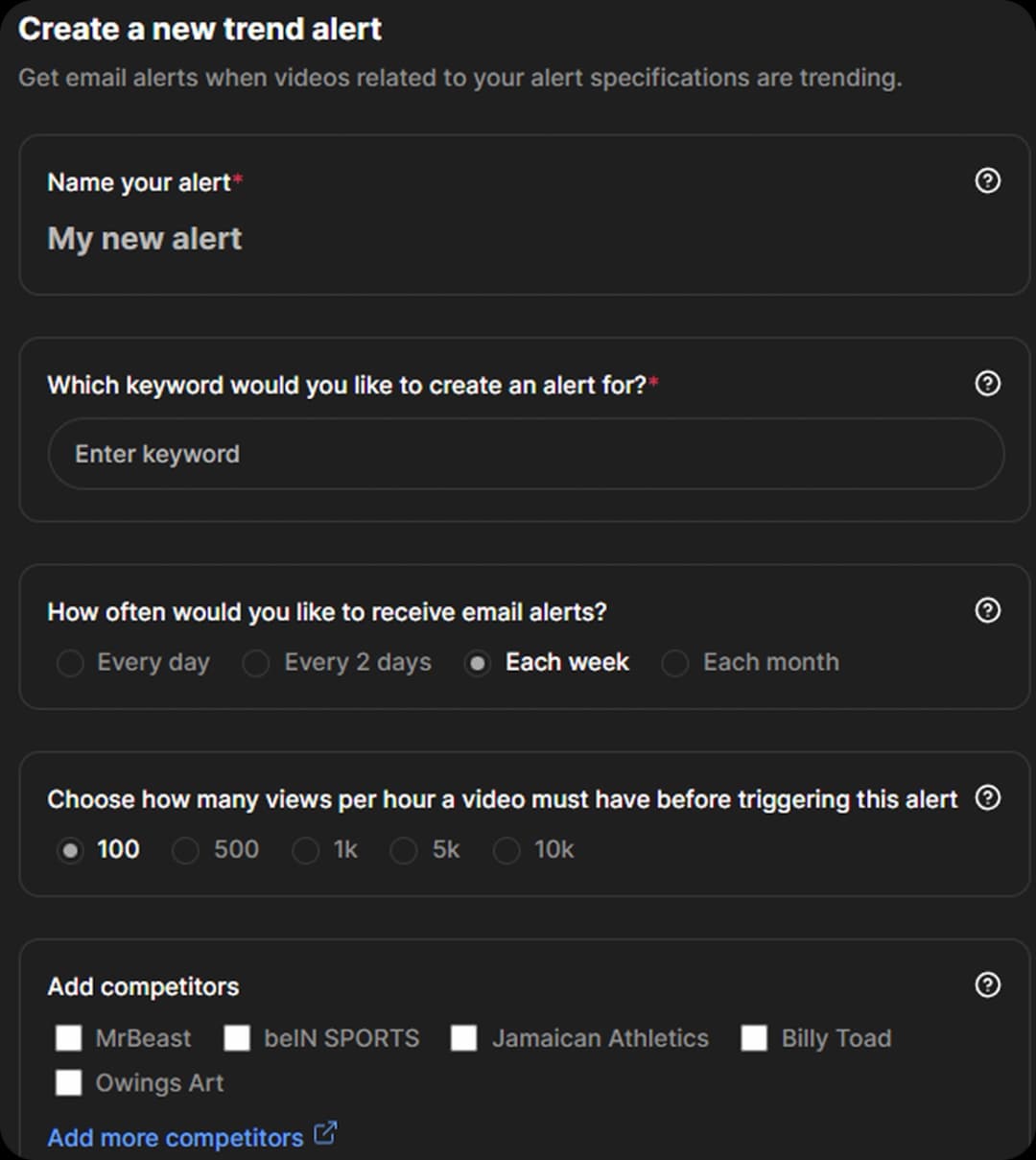Open help for views per hour
Image resolution: width=1036 pixels, height=1160 pixels.
pos(987,798)
